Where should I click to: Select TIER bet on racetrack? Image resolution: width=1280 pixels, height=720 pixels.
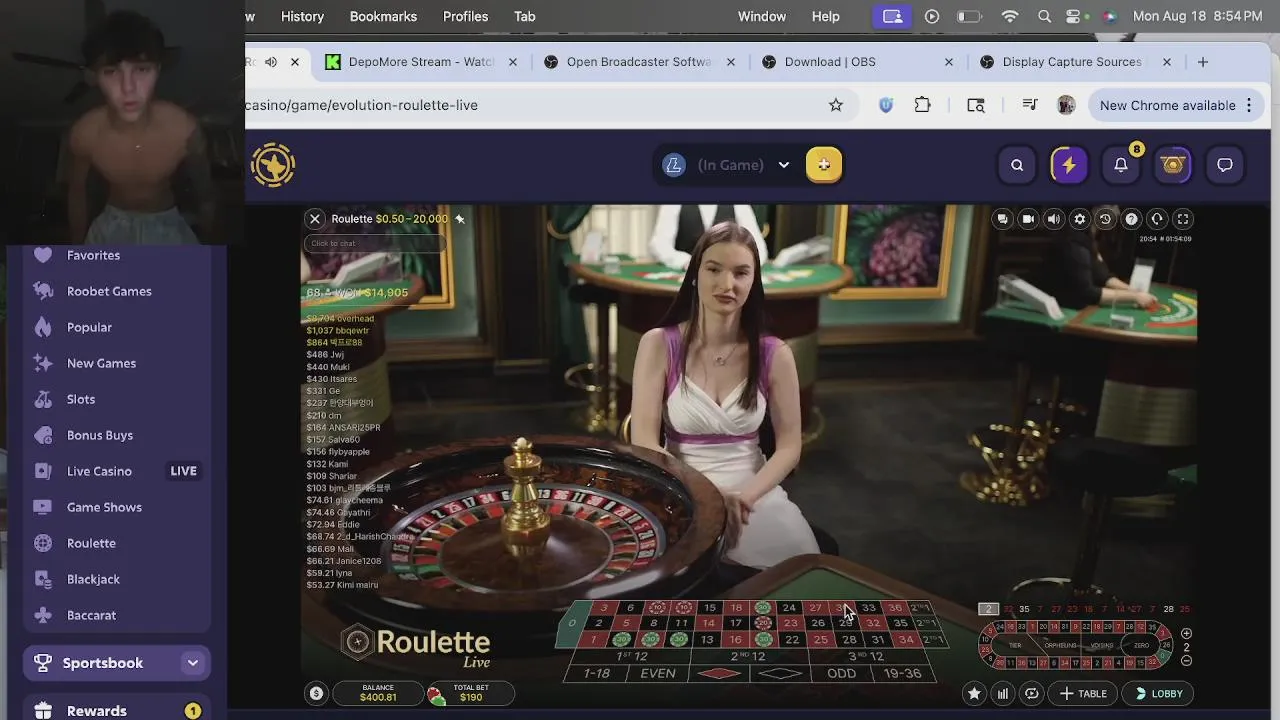tap(1016, 645)
